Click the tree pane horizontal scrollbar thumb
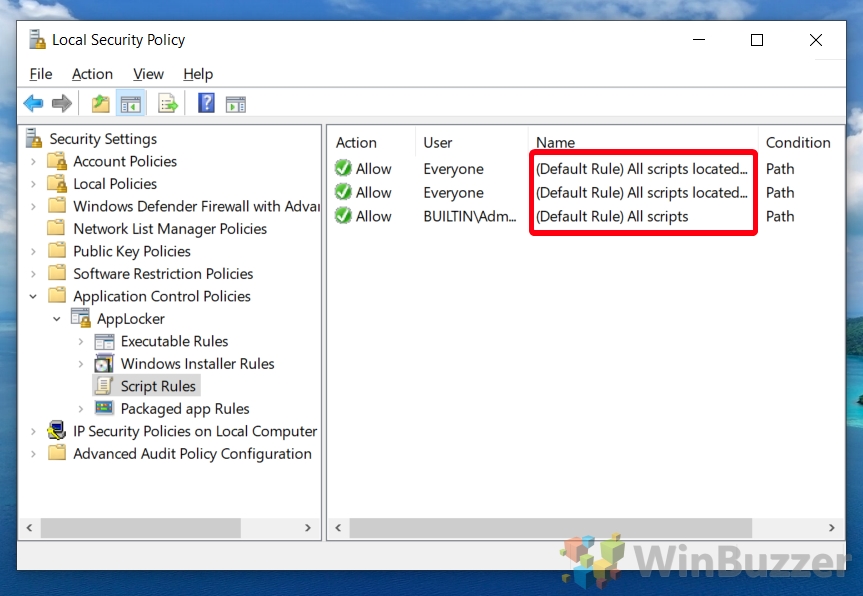This screenshot has height=596, width=863. (x=140, y=528)
